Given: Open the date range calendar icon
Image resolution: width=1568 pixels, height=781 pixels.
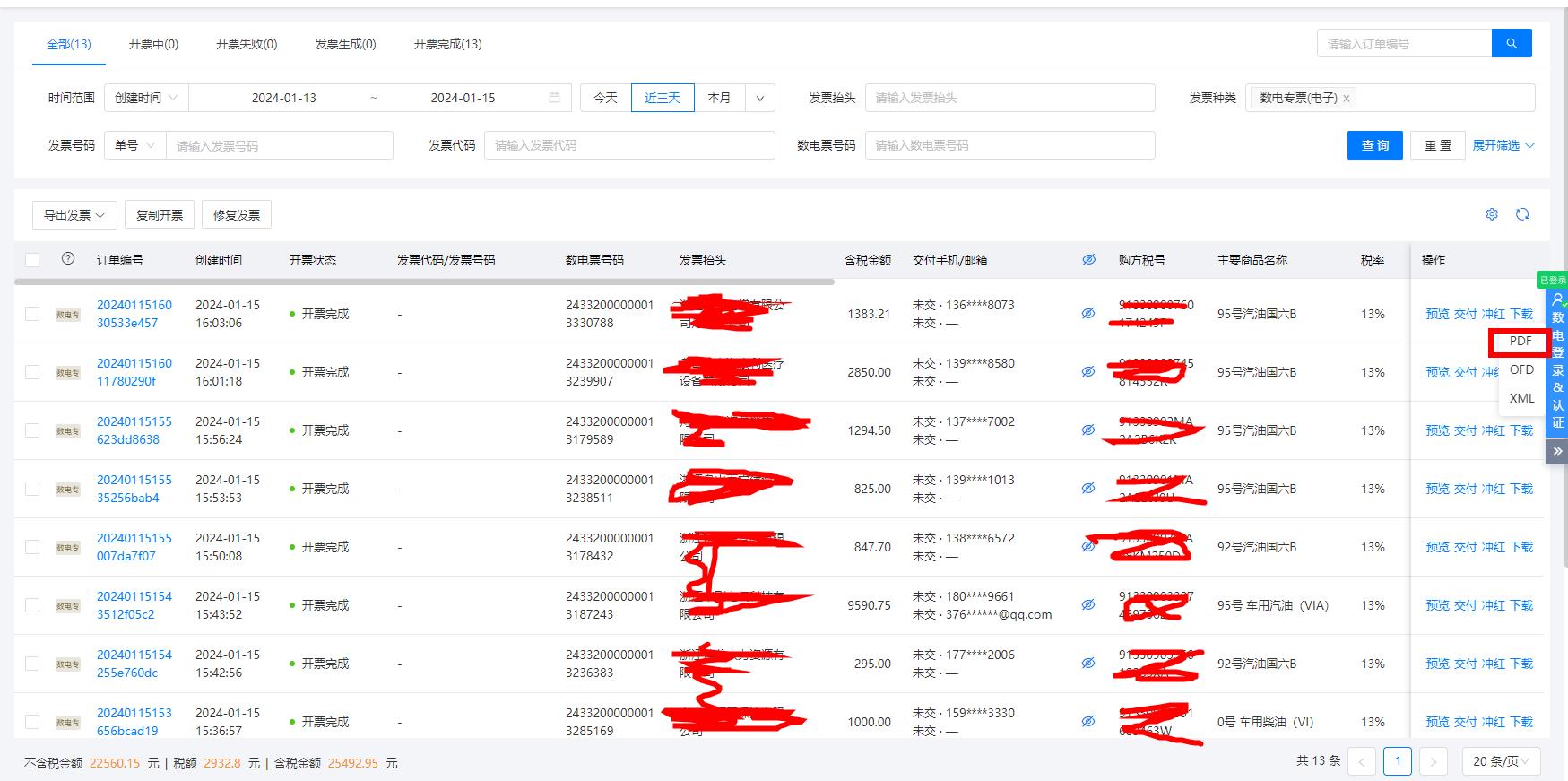Looking at the screenshot, I should 554,98.
